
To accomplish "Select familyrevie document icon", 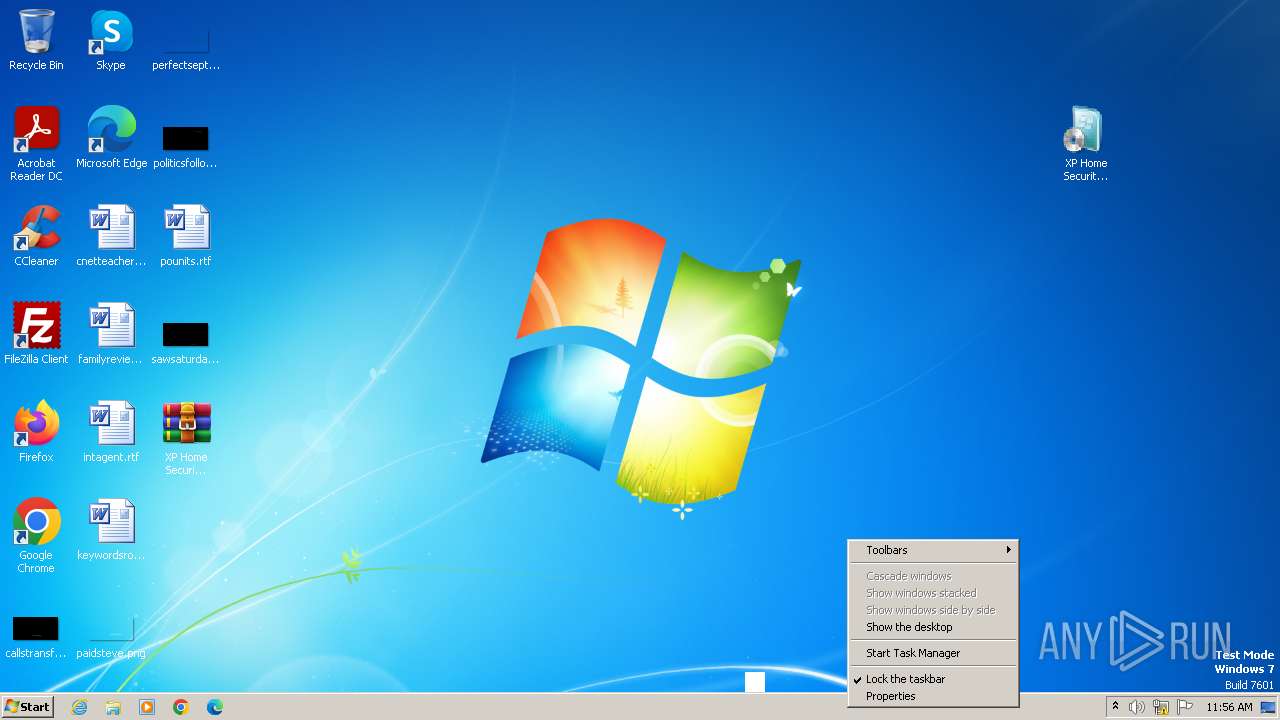I will 111,334.
